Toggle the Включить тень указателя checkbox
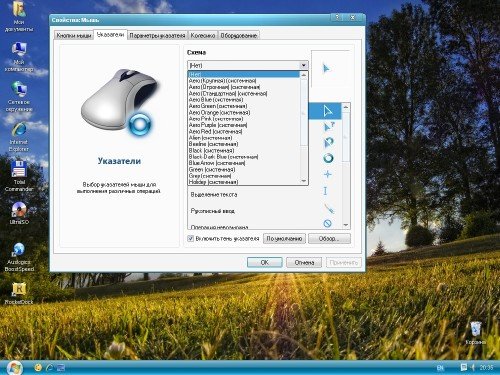 coord(191,238)
